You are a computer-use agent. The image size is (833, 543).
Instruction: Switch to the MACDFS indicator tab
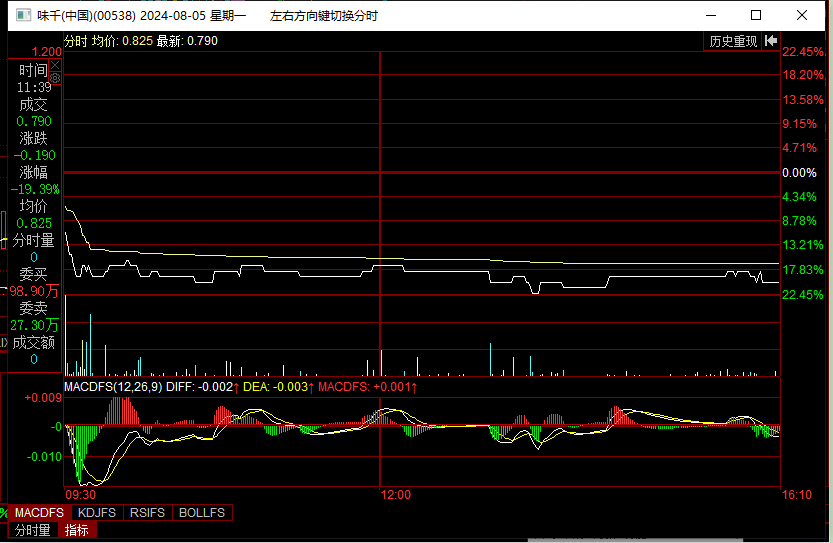tap(40, 513)
